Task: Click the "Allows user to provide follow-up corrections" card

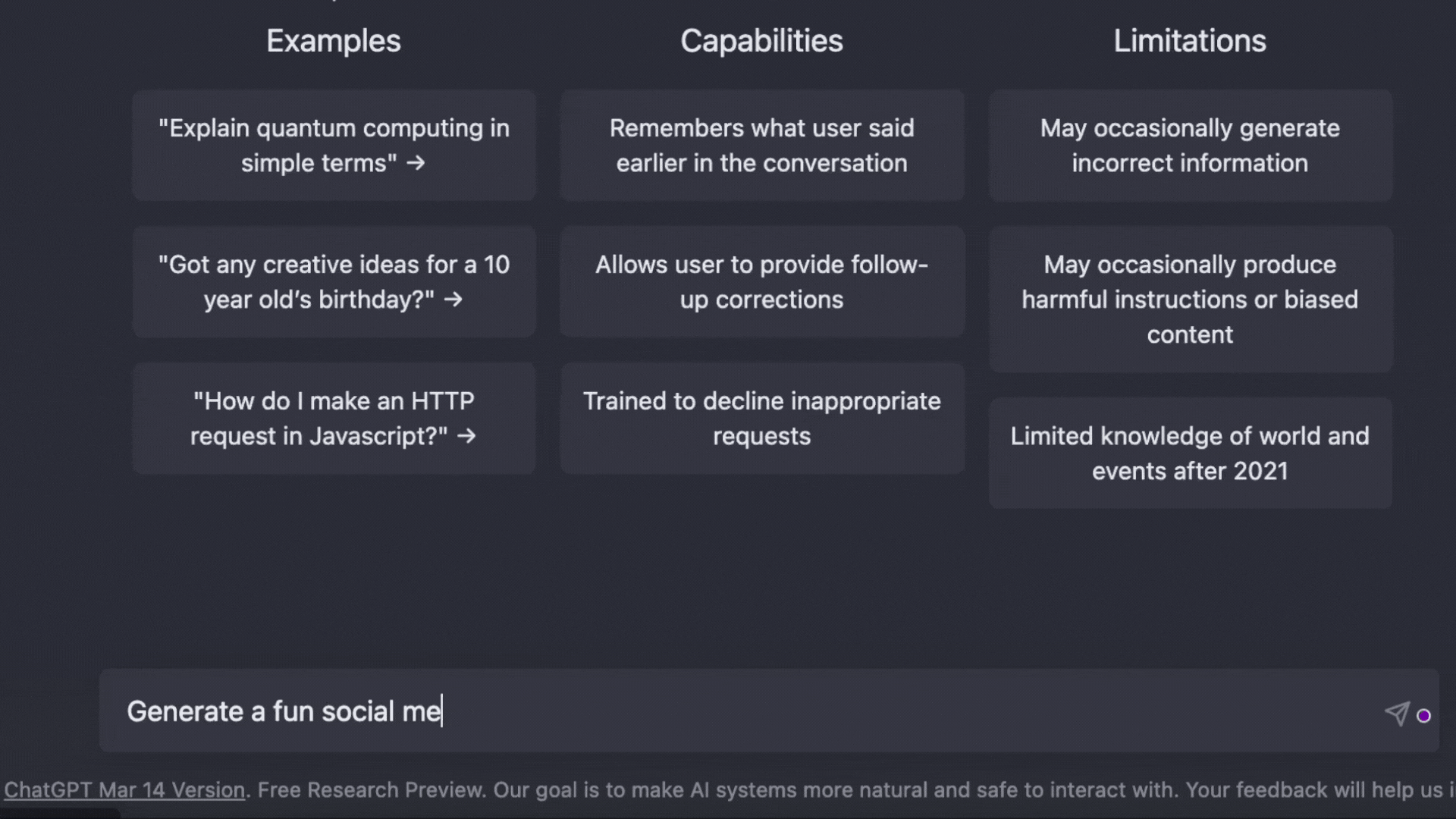Action: pyautogui.click(x=761, y=281)
